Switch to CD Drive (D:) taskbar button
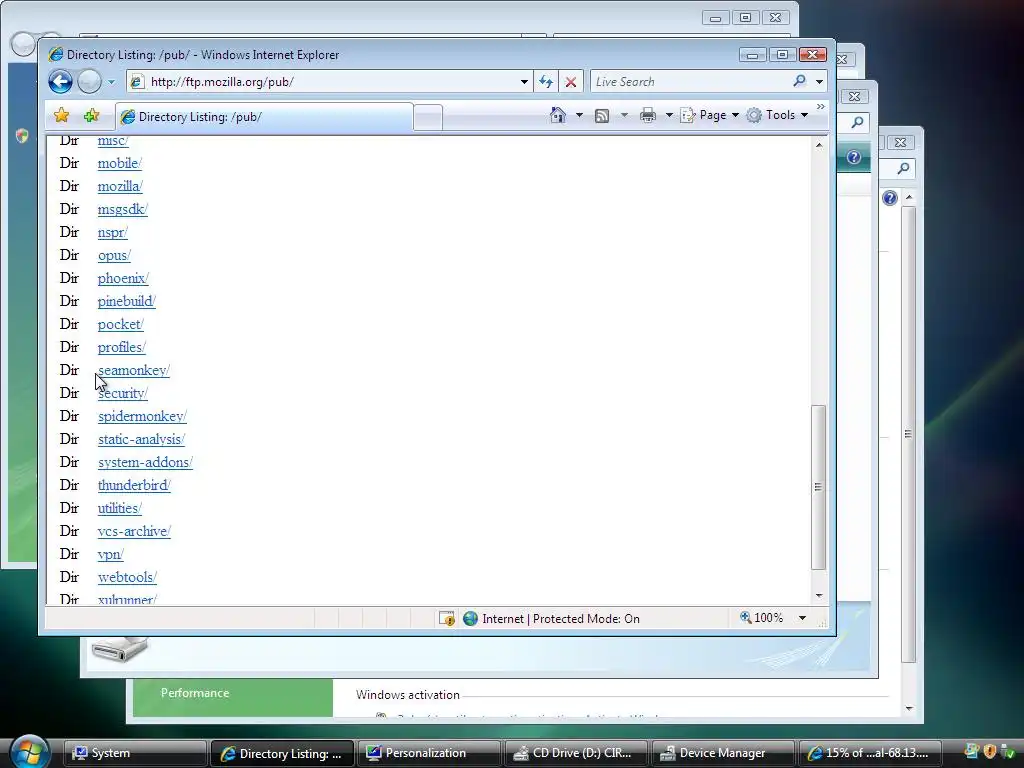1024x768 pixels. [x=575, y=753]
